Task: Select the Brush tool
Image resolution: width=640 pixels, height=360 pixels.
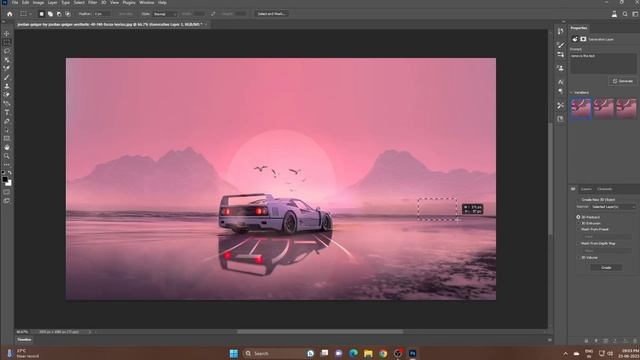Action: (7, 78)
